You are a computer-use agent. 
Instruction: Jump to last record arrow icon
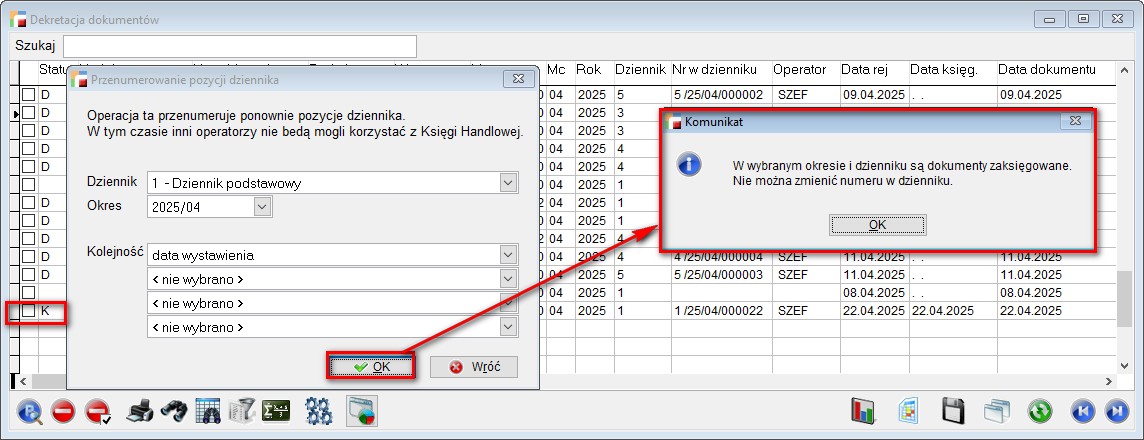(1116, 410)
